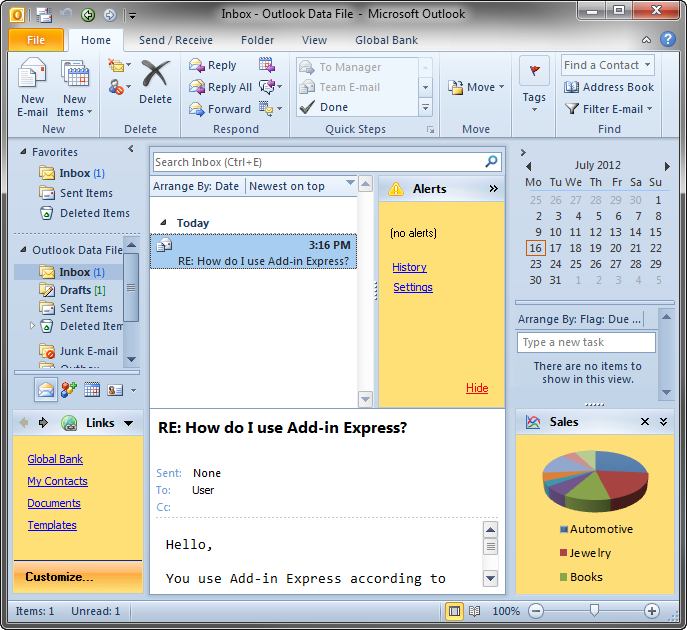
Task: Reply to the selected e-mail
Action: click(x=213, y=65)
